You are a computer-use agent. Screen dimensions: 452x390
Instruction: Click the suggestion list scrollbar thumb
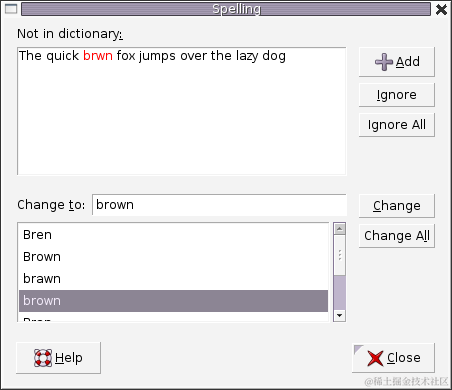click(339, 255)
